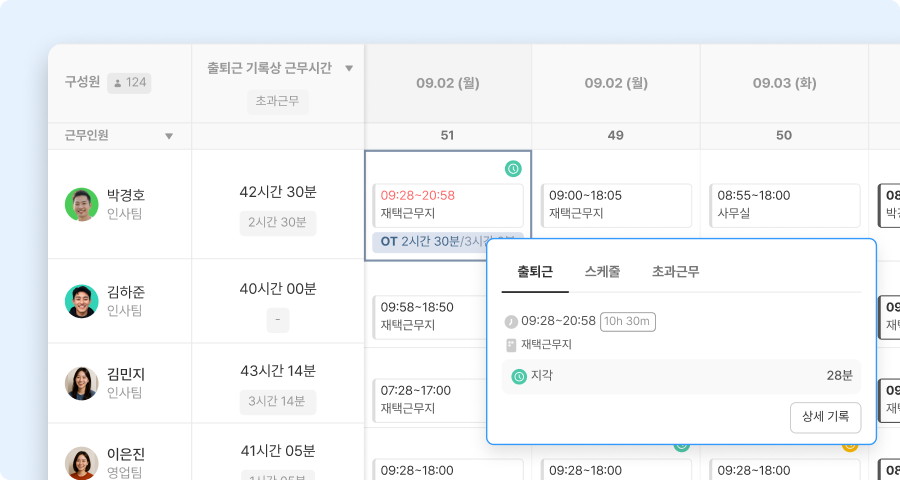The height and width of the screenshot is (480, 900).
Task: Click the green 지각 clock icon in popup
Action: (x=519, y=377)
